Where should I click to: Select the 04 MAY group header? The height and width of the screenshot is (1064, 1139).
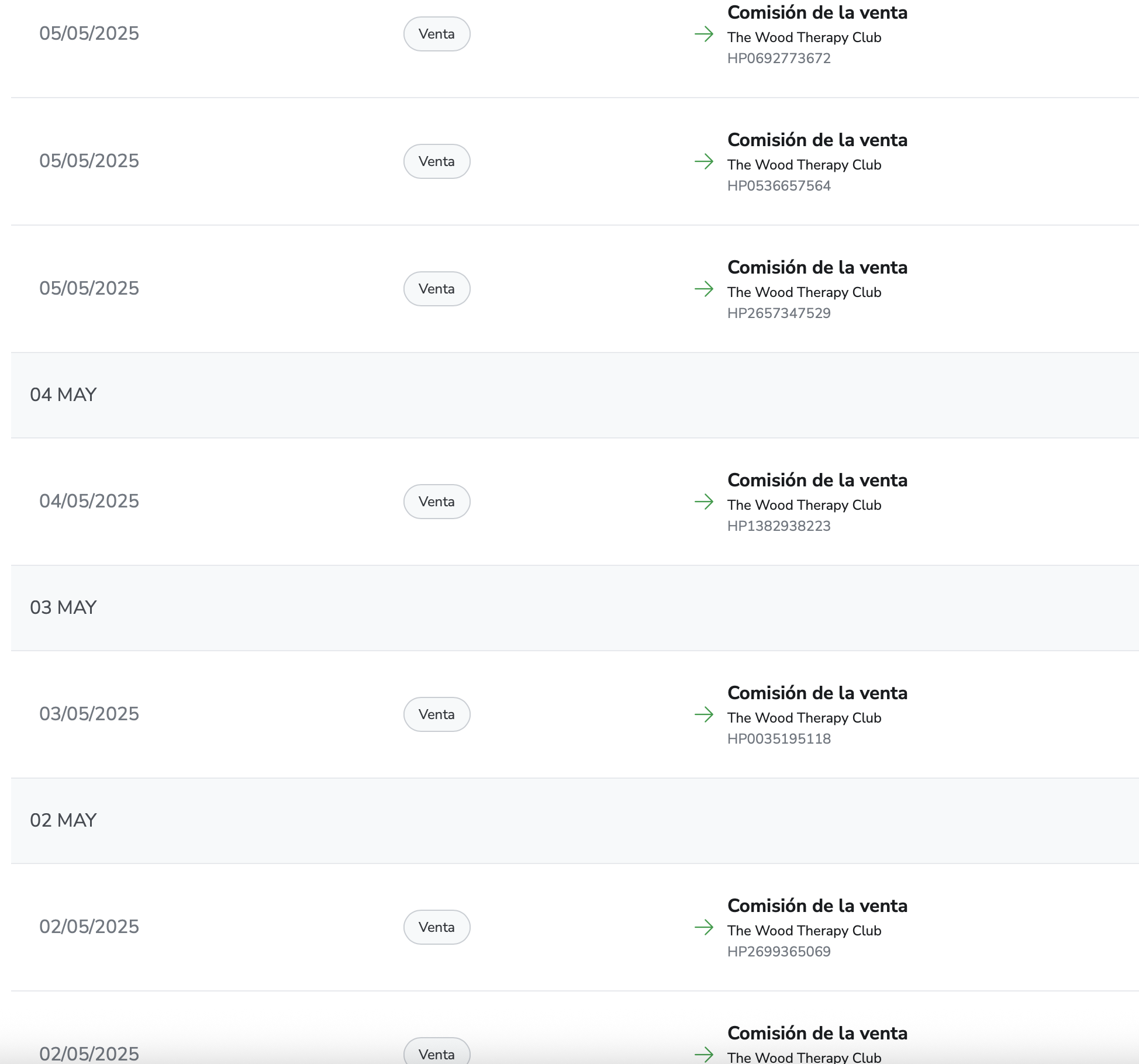click(x=63, y=395)
